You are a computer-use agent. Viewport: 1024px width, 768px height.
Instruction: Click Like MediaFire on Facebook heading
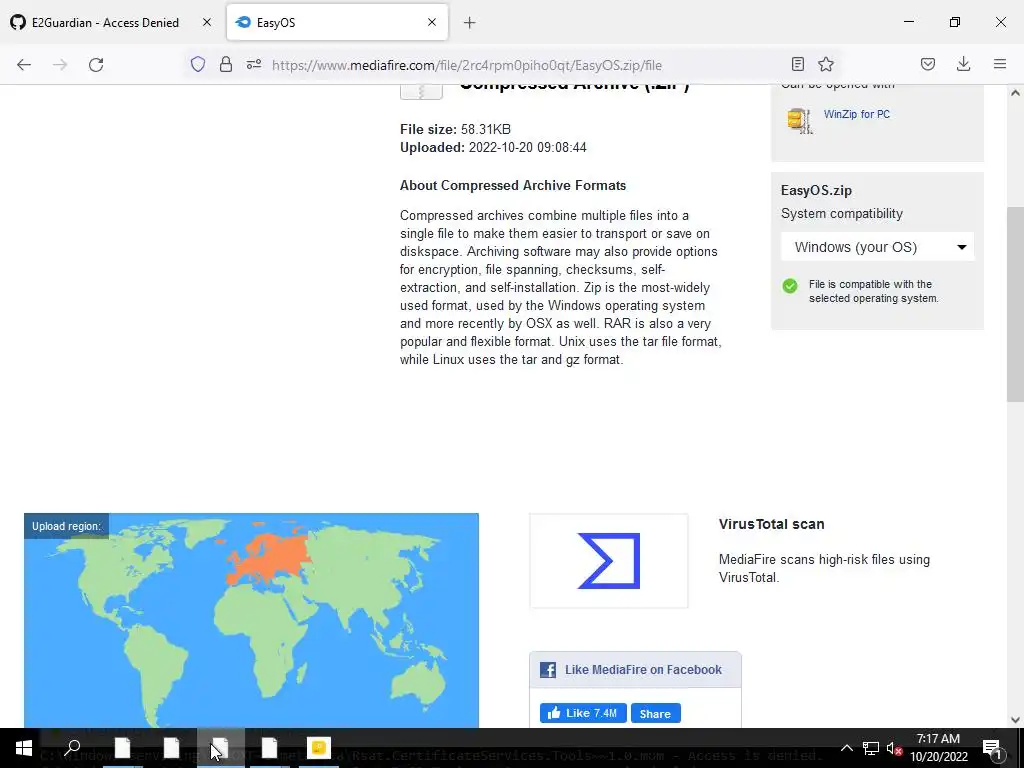tap(643, 670)
